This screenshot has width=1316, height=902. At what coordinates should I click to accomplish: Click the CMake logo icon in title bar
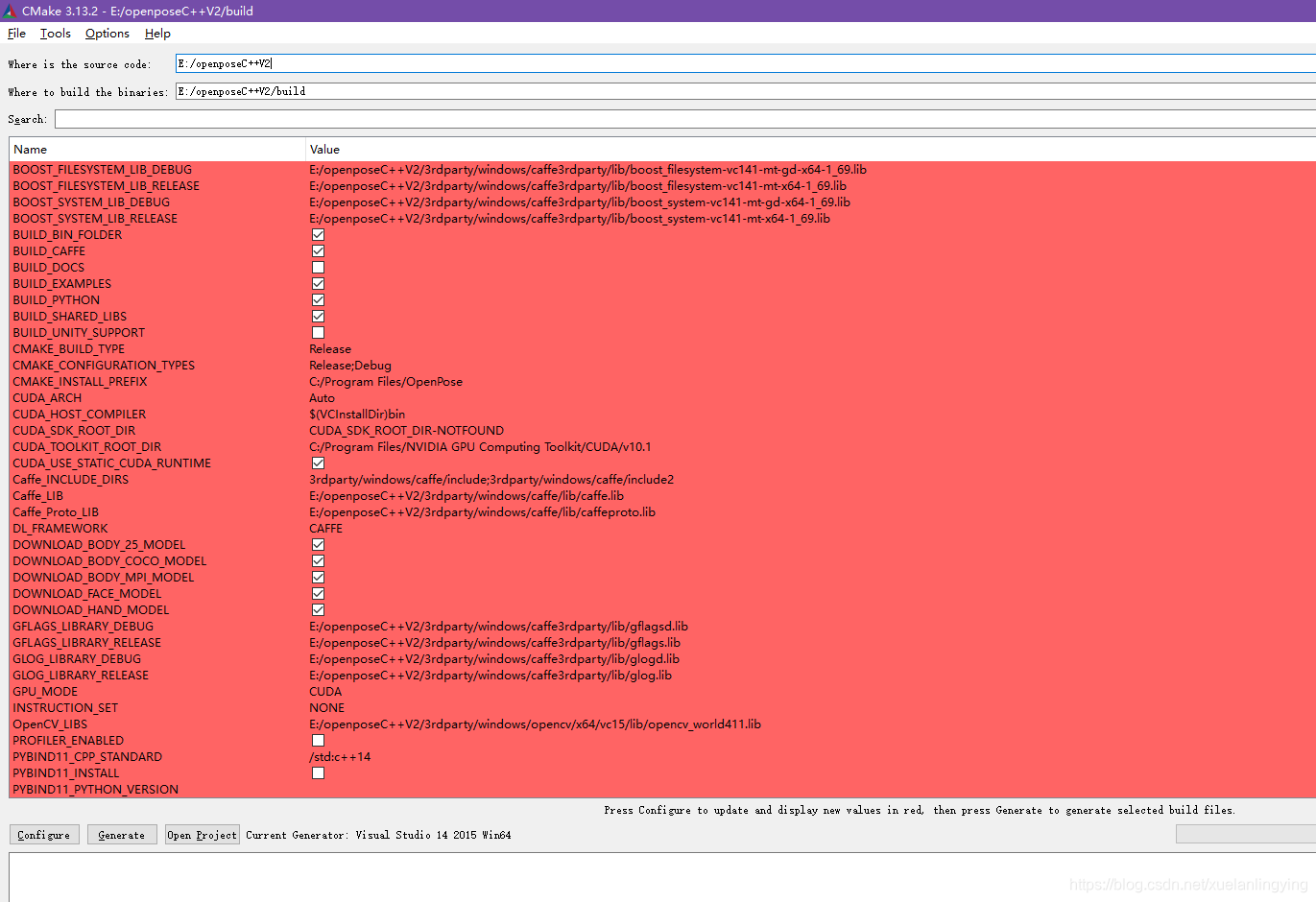[10, 11]
